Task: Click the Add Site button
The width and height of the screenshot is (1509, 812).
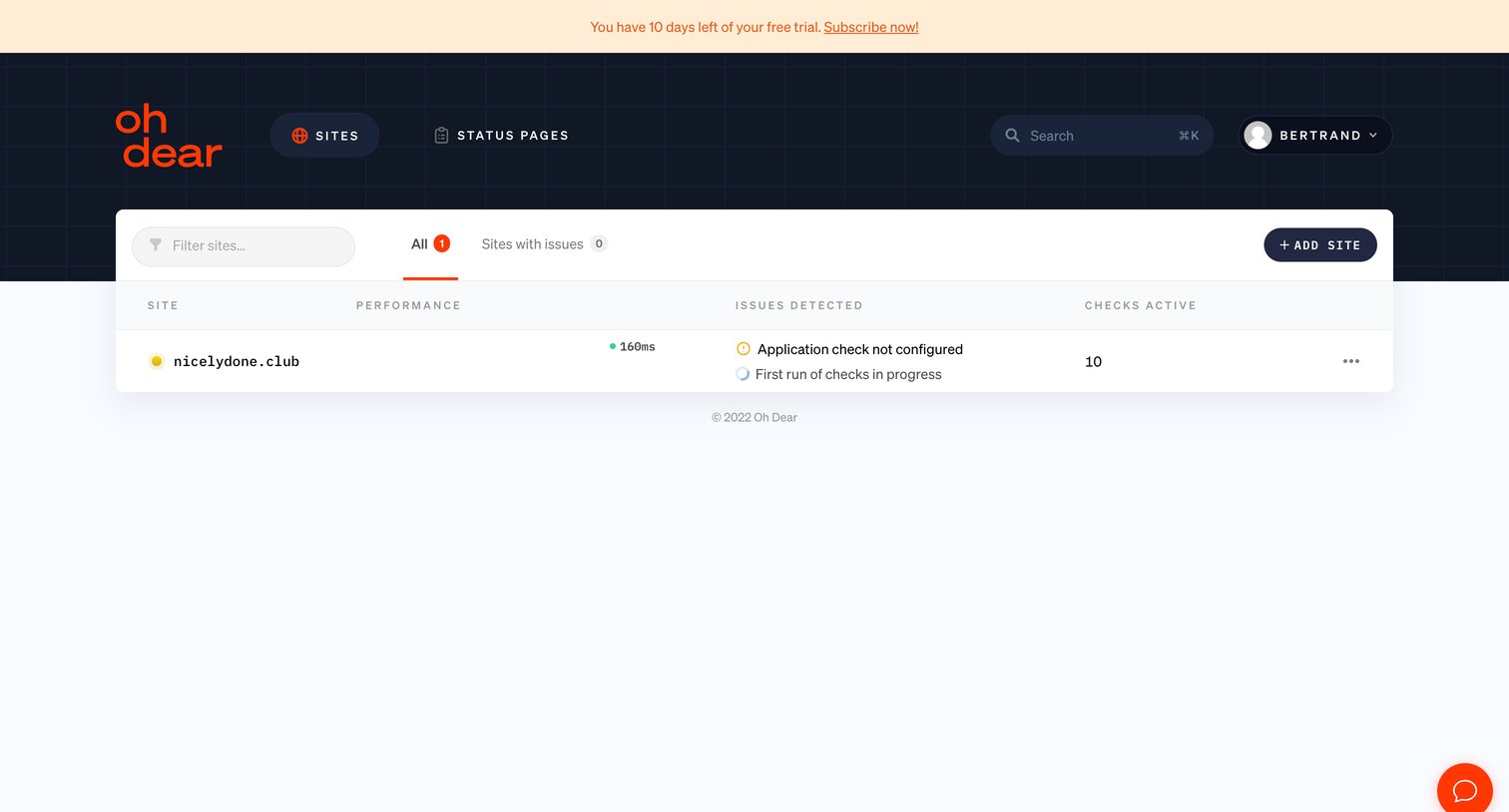Action: coord(1320,245)
